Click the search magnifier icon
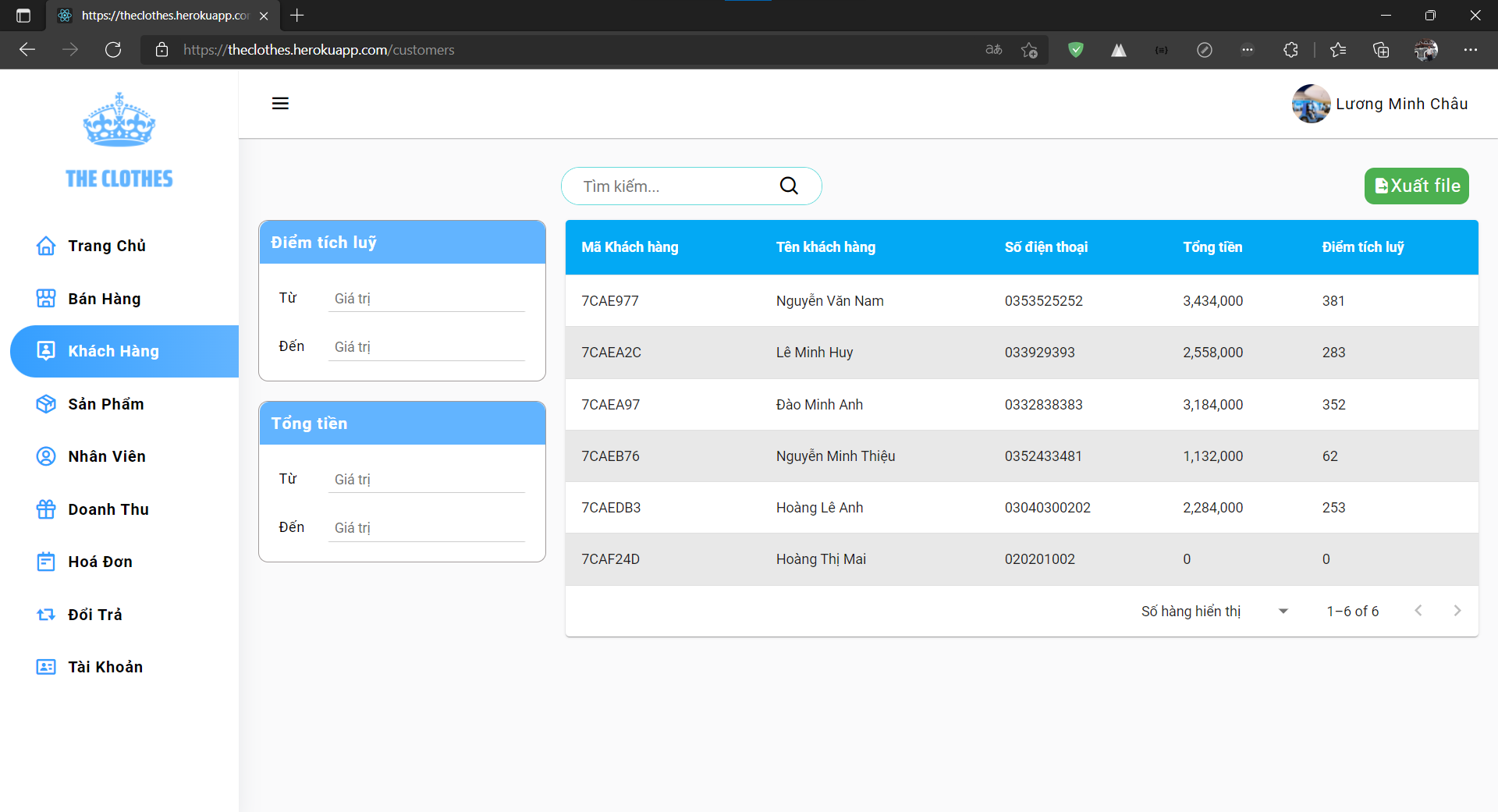The height and width of the screenshot is (812, 1498). 789,186
